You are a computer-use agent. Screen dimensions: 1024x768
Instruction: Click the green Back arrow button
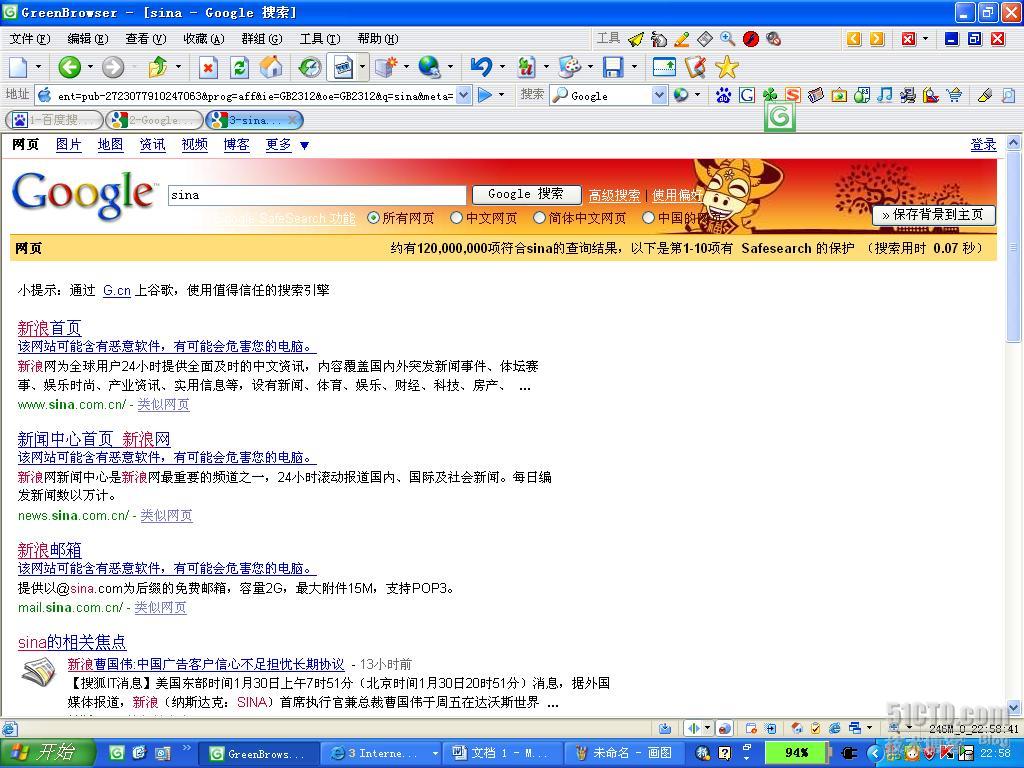pos(69,67)
